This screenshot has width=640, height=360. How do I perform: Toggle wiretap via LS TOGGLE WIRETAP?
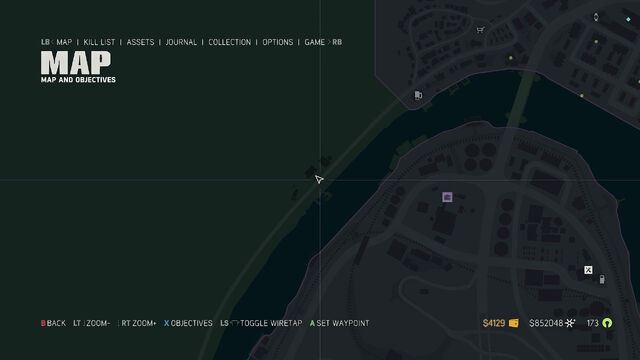pyautogui.click(x=261, y=323)
